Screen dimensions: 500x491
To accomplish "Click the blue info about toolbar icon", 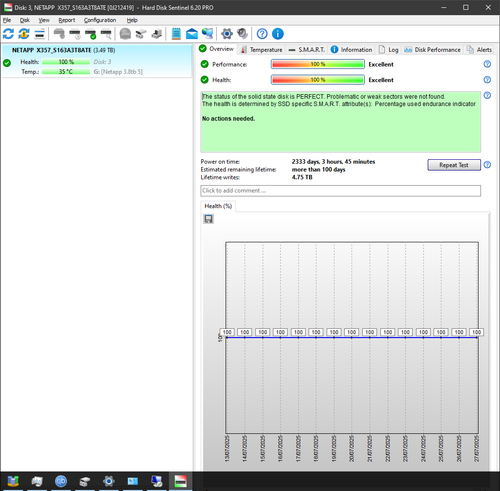I will click(x=278, y=34).
